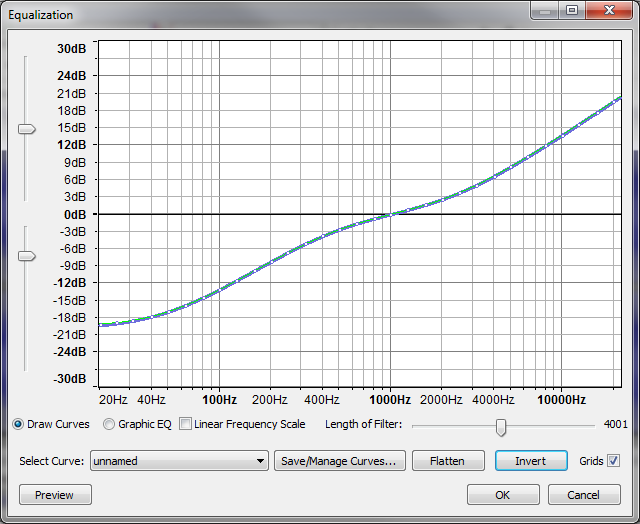Screen dimensions: 640x524
Task: Click the 4000Hz frequency axis label
Action: click(493, 400)
